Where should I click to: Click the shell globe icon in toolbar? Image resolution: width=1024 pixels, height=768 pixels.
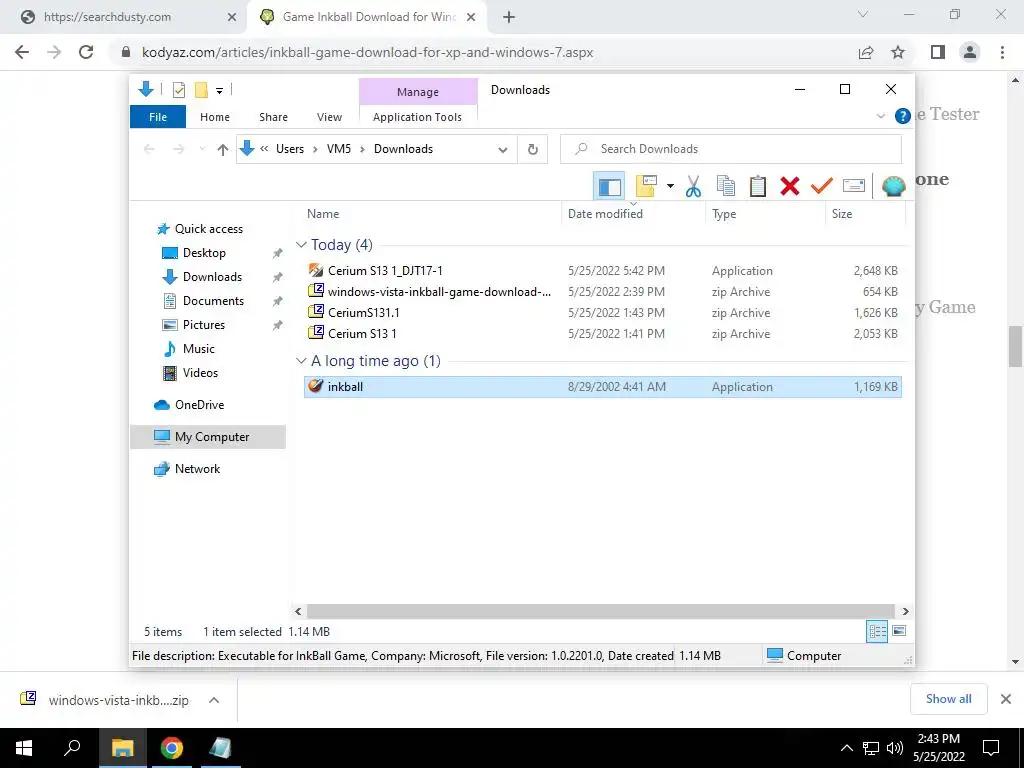click(x=893, y=187)
